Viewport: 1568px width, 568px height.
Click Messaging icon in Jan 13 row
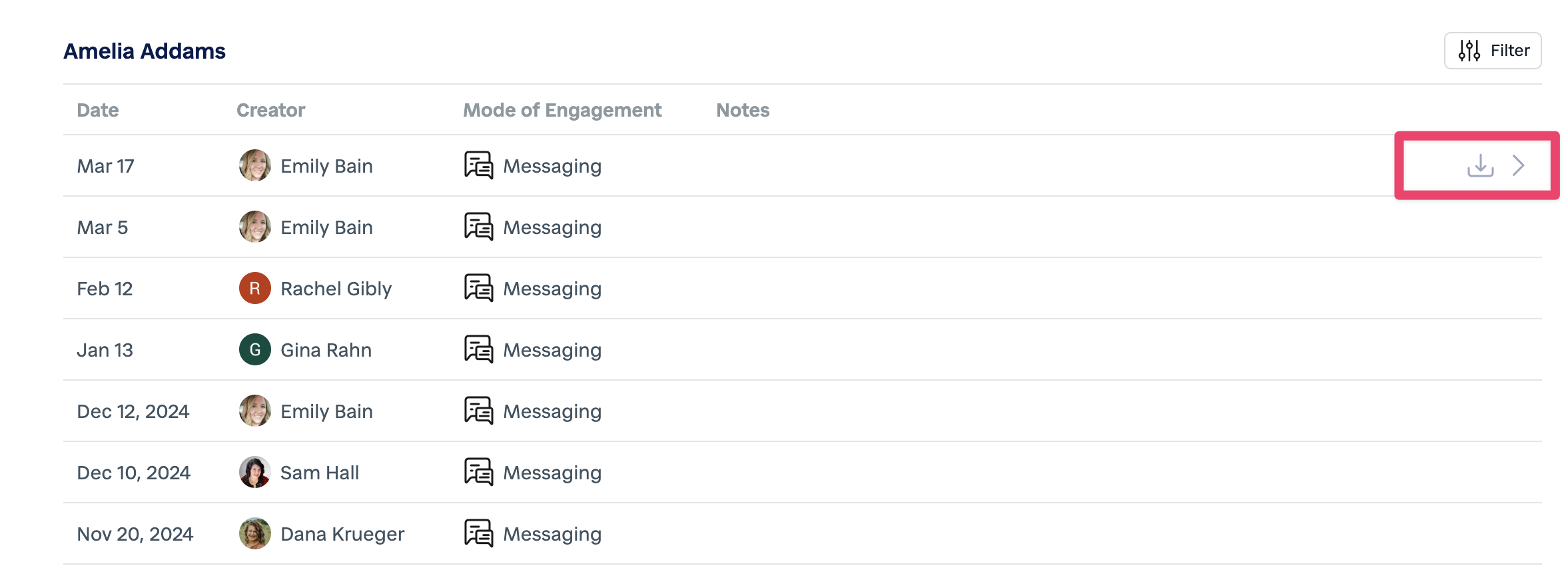[x=478, y=349]
